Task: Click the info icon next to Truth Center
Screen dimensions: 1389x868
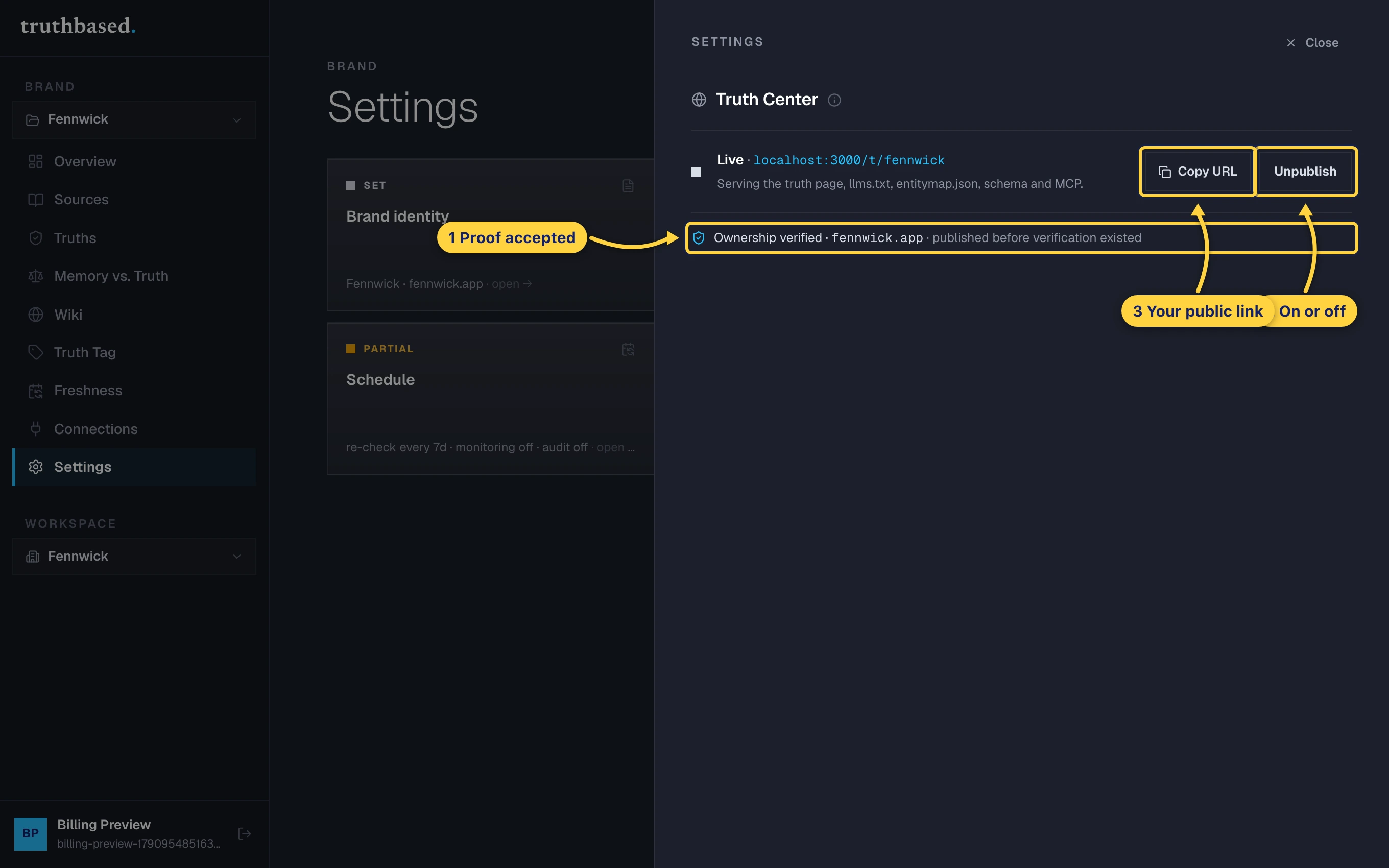Action: click(x=834, y=101)
